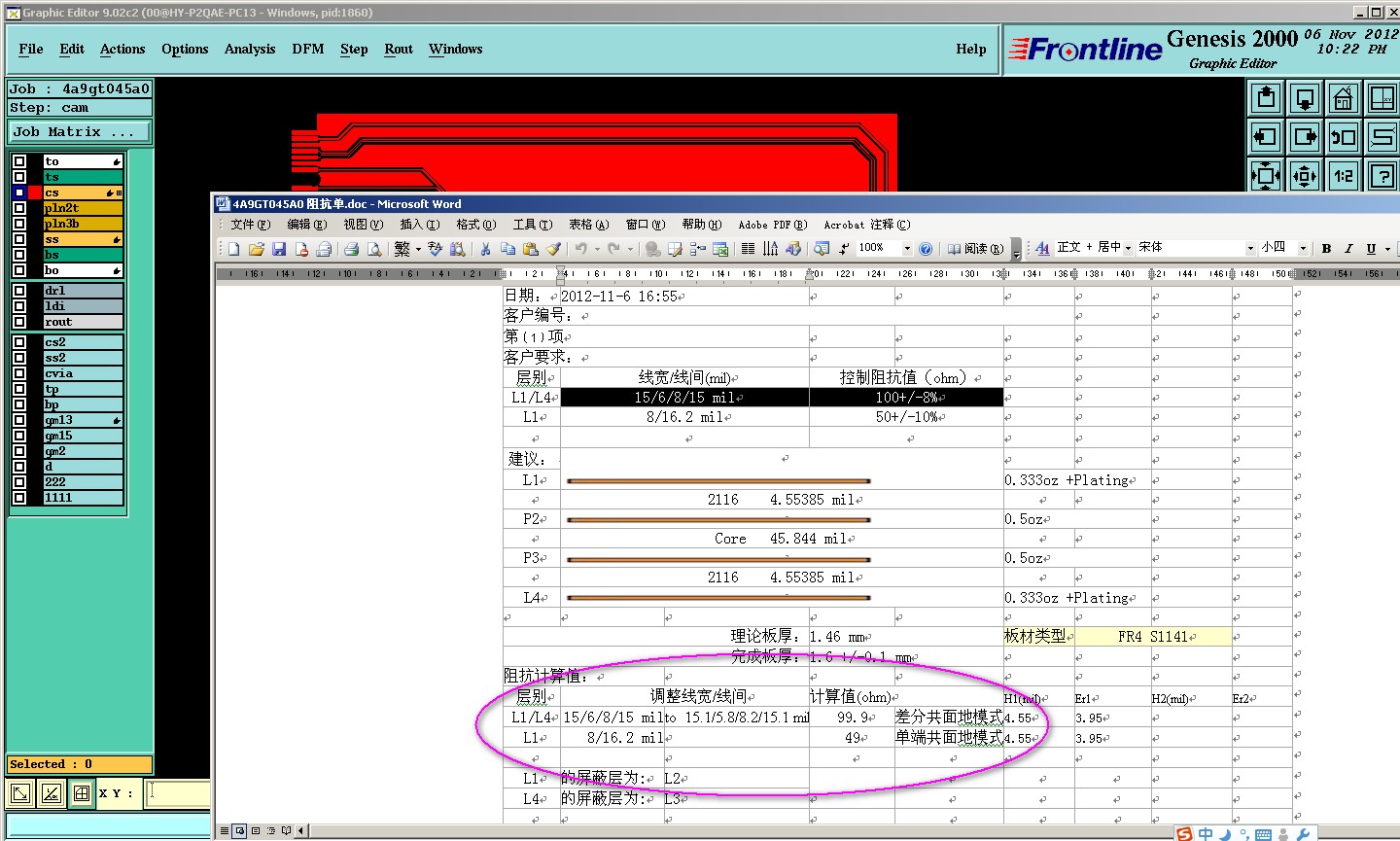Click the Adobe PDF(B) menu in Word
The width and height of the screenshot is (1400, 841).
773,225
